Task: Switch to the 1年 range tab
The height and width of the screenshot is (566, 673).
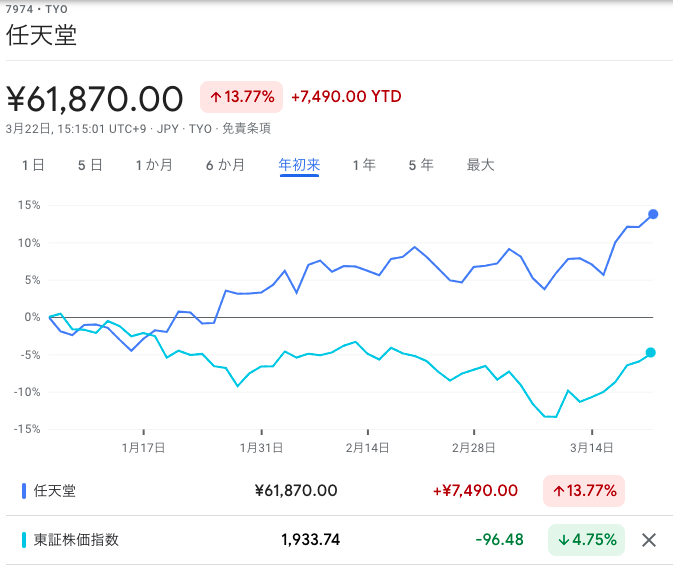Action: [364, 165]
